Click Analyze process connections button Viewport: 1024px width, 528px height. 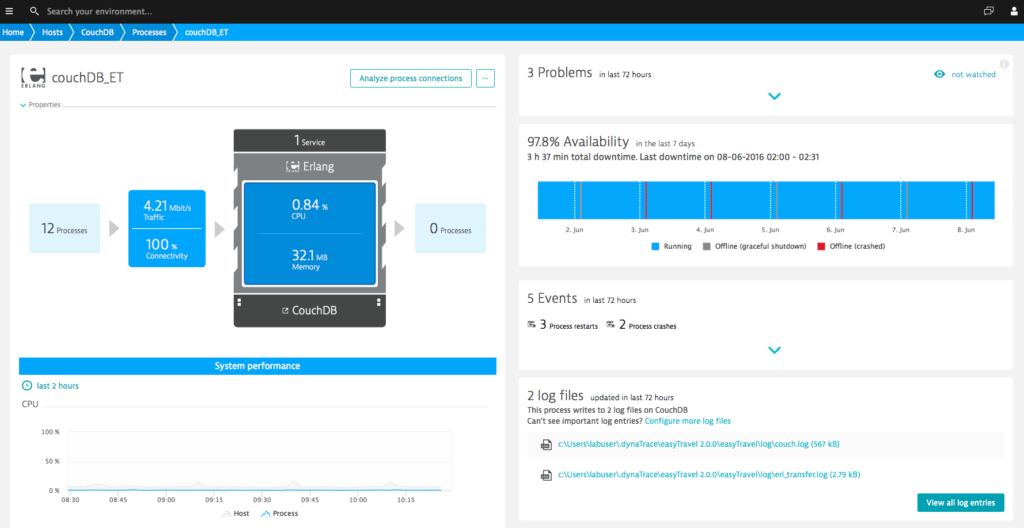(x=411, y=78)
